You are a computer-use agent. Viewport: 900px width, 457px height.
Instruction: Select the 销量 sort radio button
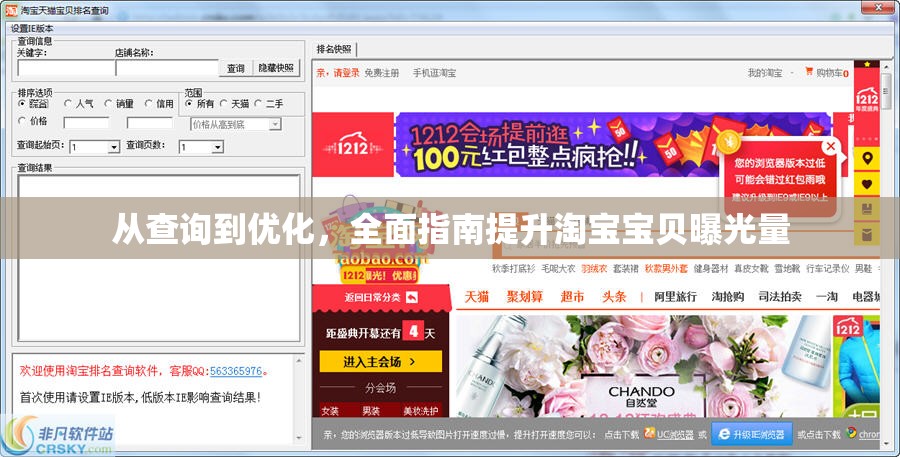[x=108, y=104]
